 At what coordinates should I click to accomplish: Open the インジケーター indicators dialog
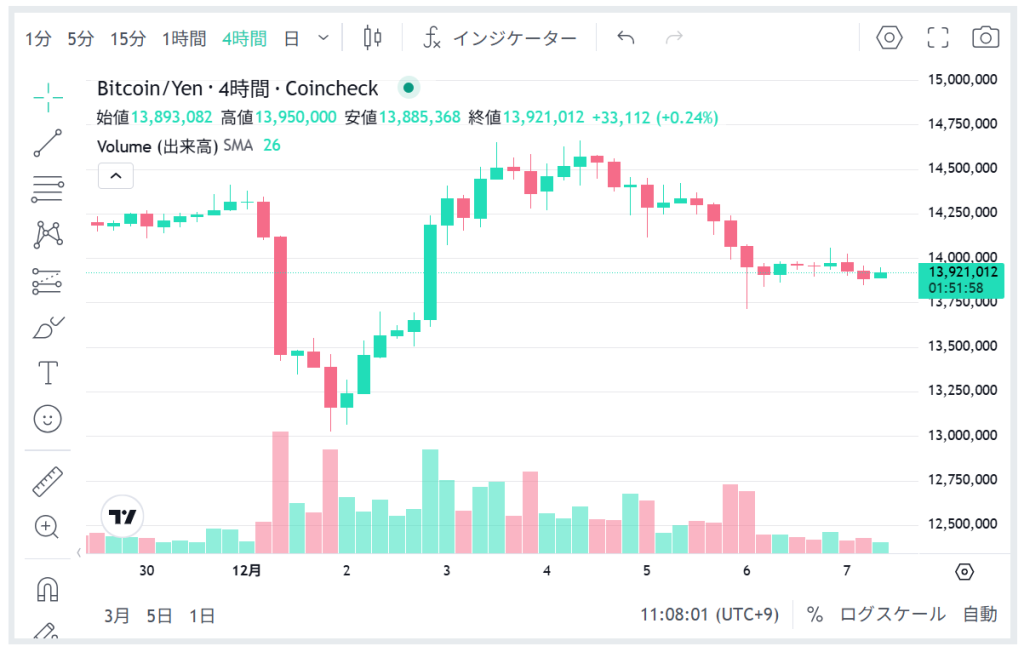coord(500,39)
